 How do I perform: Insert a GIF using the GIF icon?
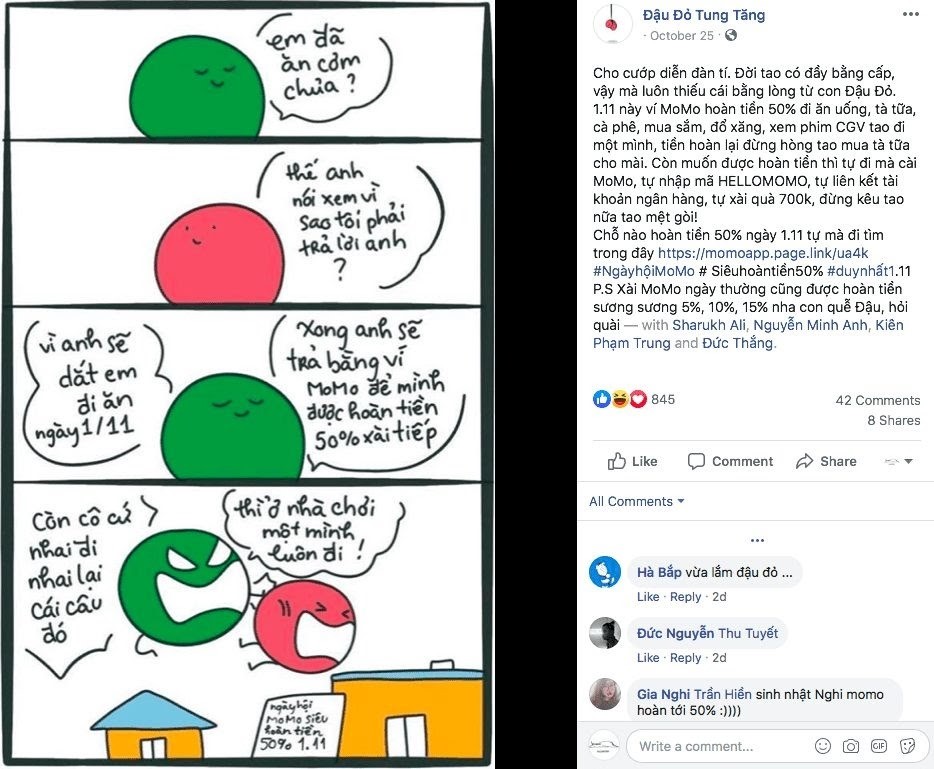879,746
